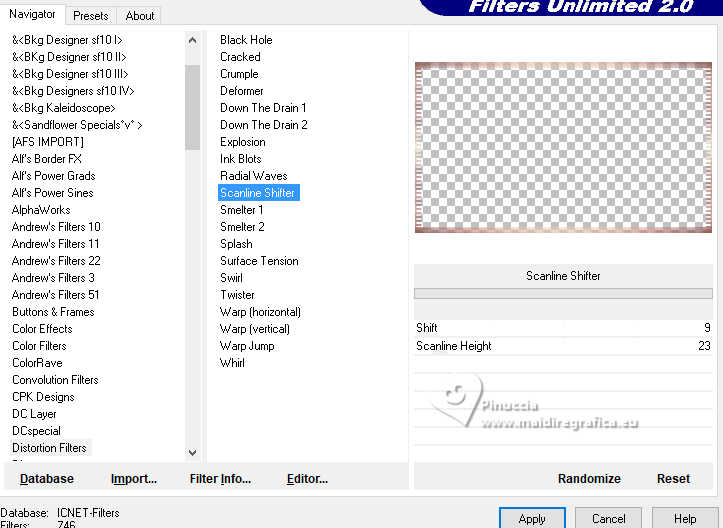Viewport: 723px width, 528px height.
Task: Choose the Black Hole filter
Action: click(246, 40)
